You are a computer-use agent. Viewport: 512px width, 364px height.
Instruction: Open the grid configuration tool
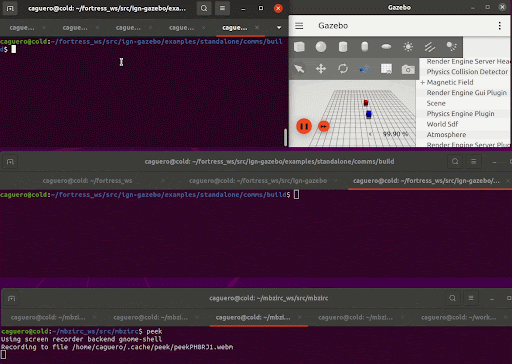coord(386,69)
